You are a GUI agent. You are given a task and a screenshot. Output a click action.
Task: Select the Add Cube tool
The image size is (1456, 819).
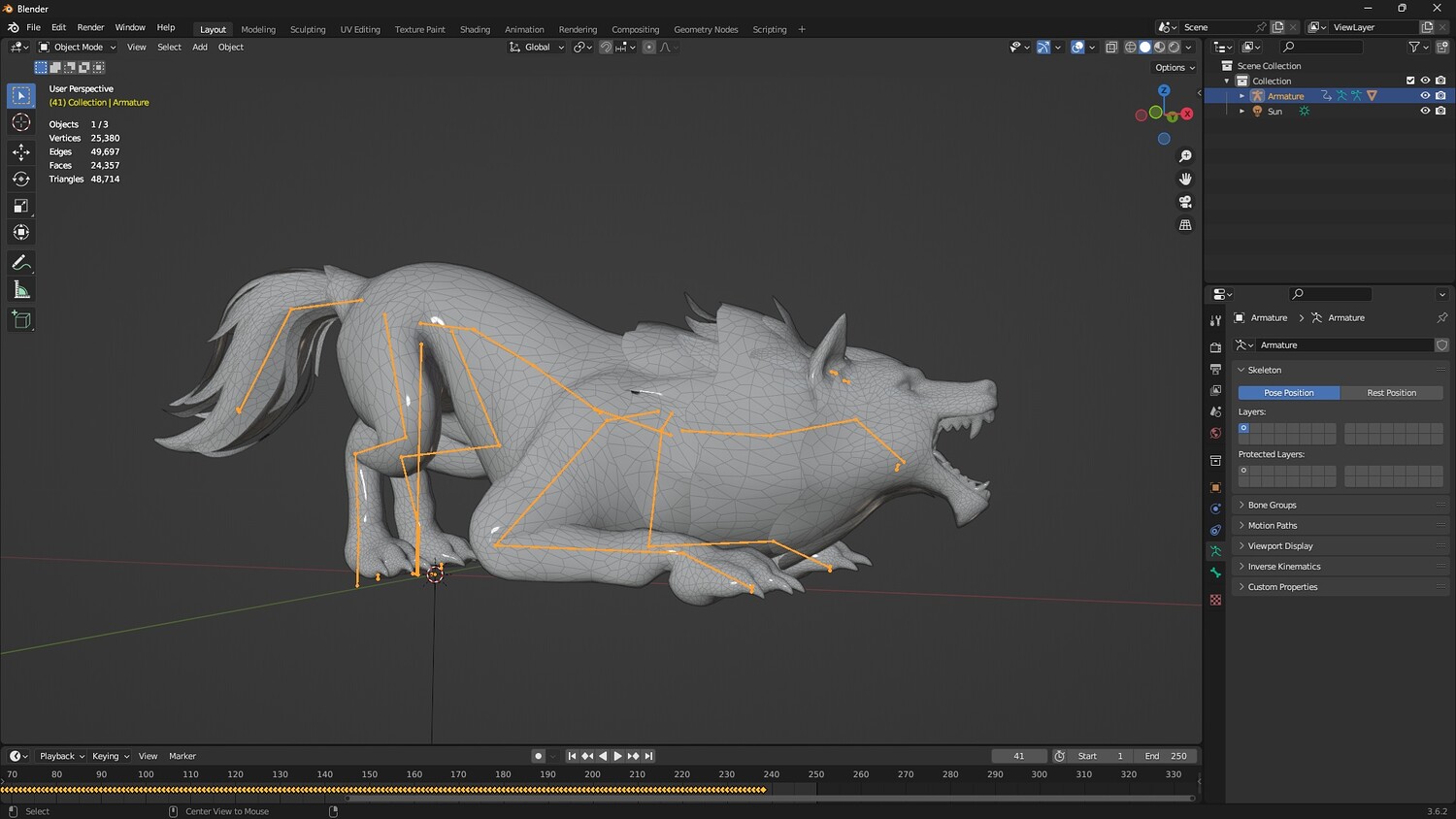[21, 320]
